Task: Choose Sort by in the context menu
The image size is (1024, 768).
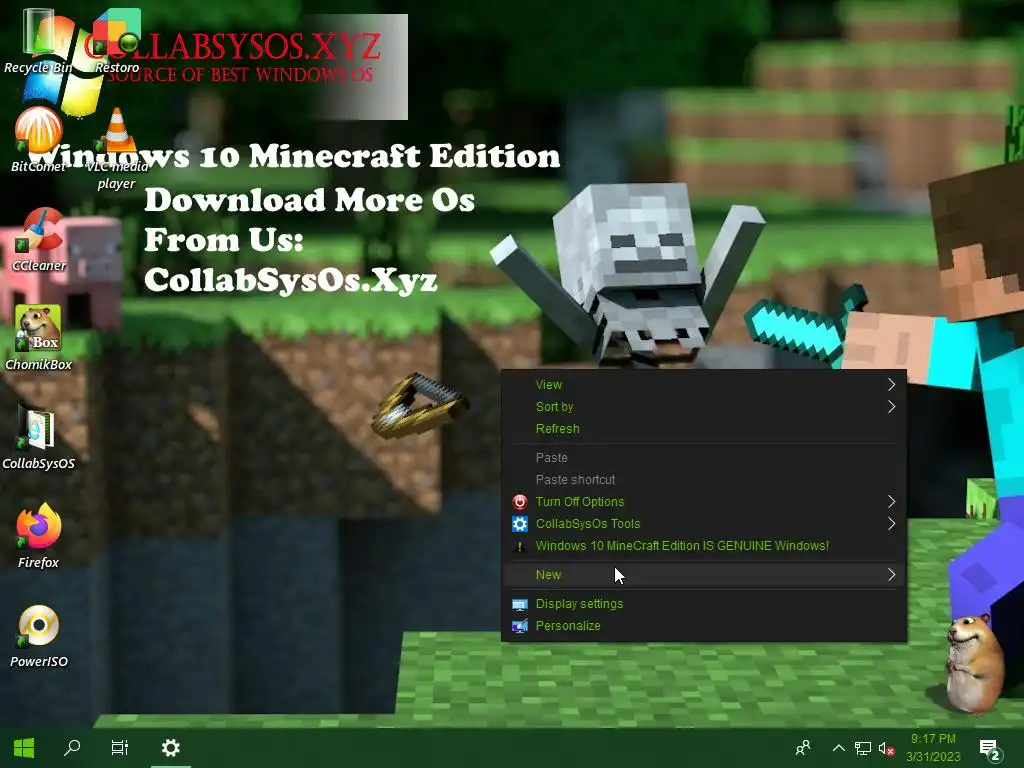Action: click(x=704, y=407)
